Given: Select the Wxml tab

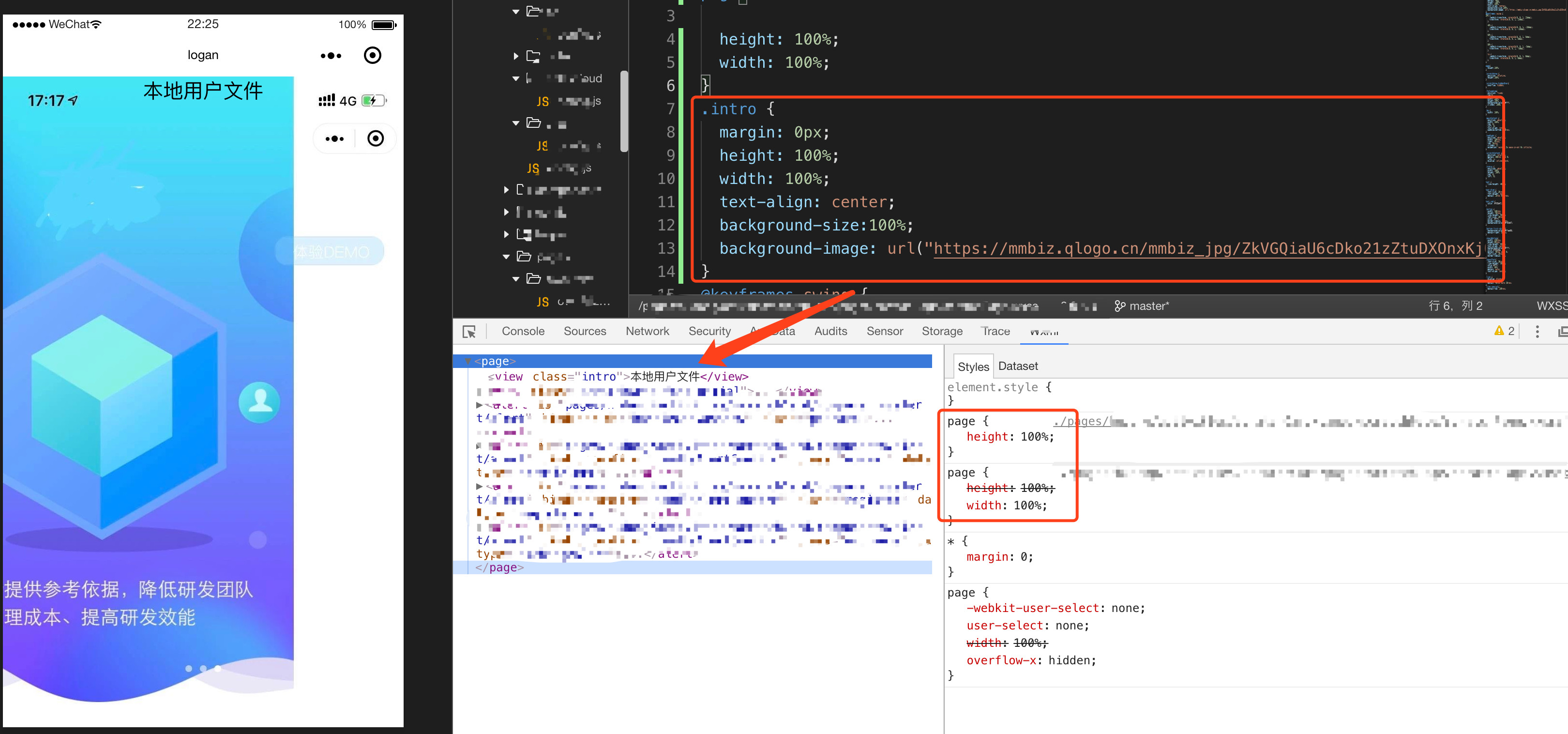Looking at the screenshot, I should click(x=1043, y=331).
